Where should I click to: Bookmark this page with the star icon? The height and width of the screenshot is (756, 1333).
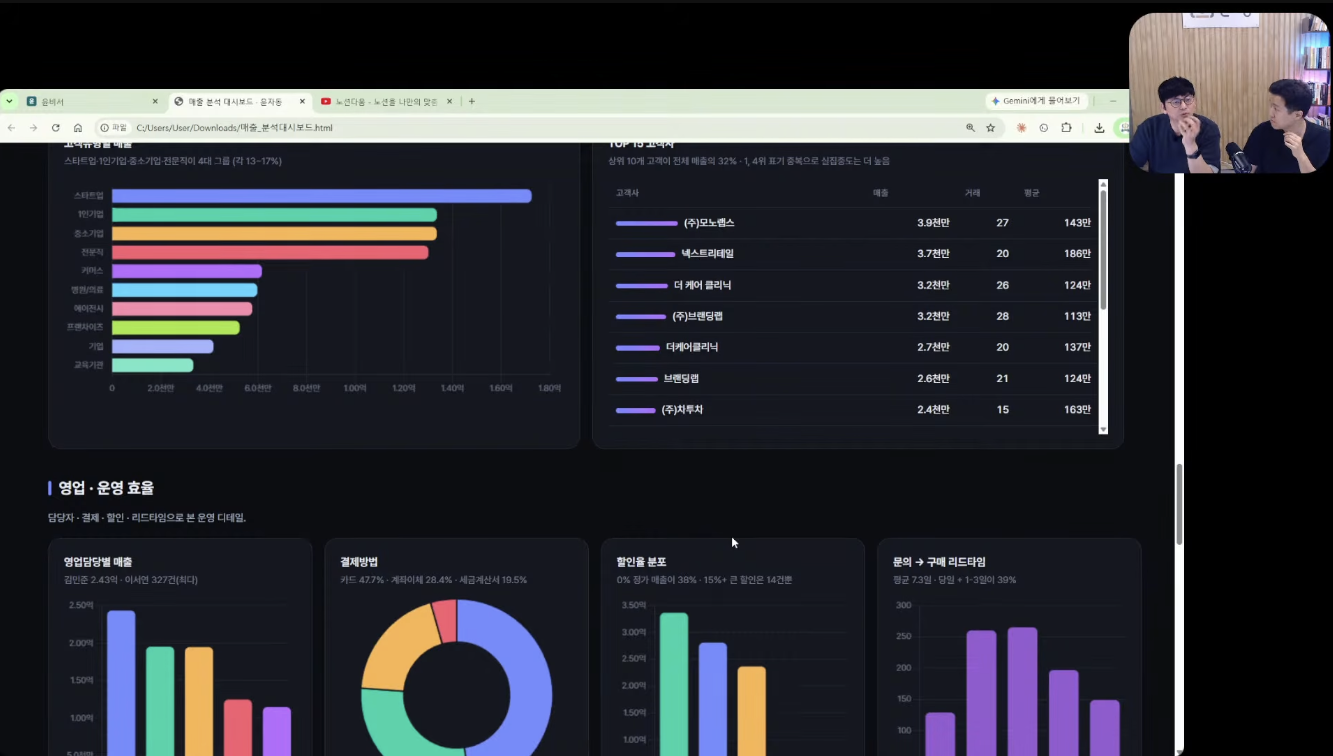[991, 128]
